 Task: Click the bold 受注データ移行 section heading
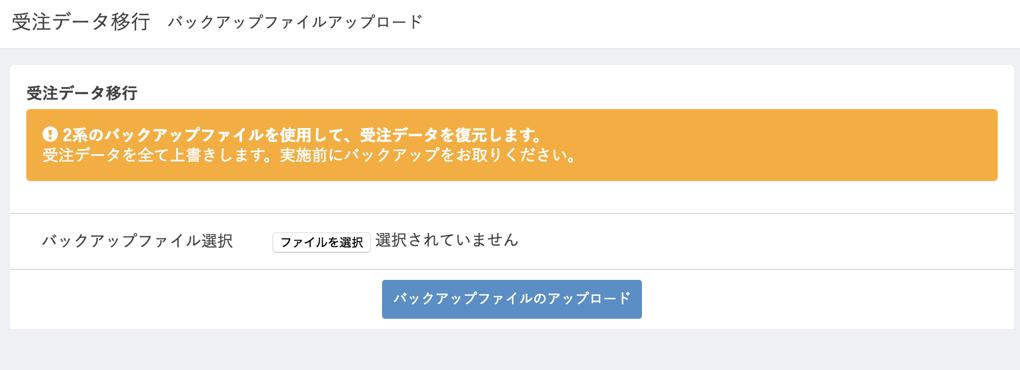coord(81,94)
